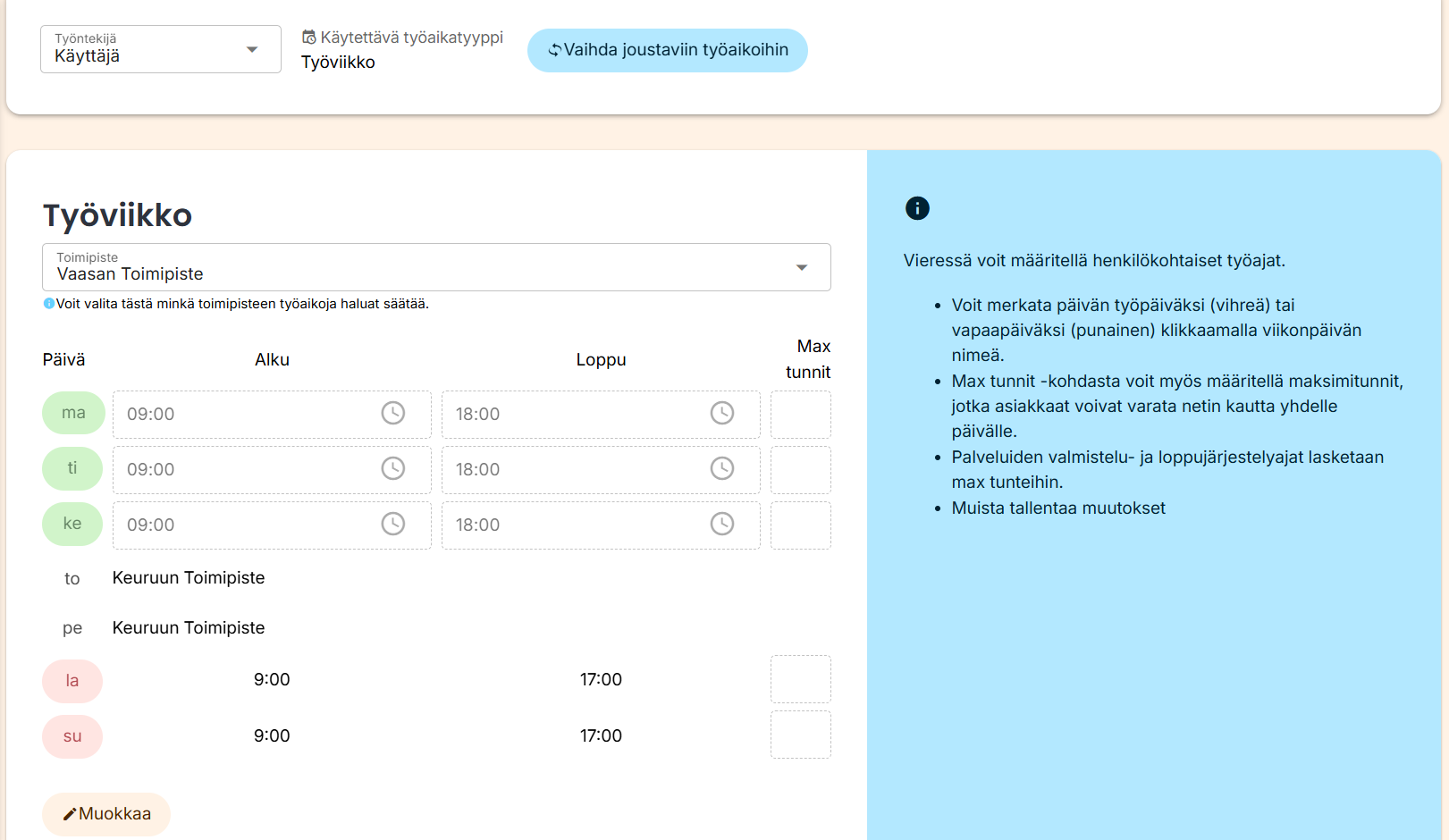
Task: Toggle Sunday (su) day off status
Action: click(72, 736)
